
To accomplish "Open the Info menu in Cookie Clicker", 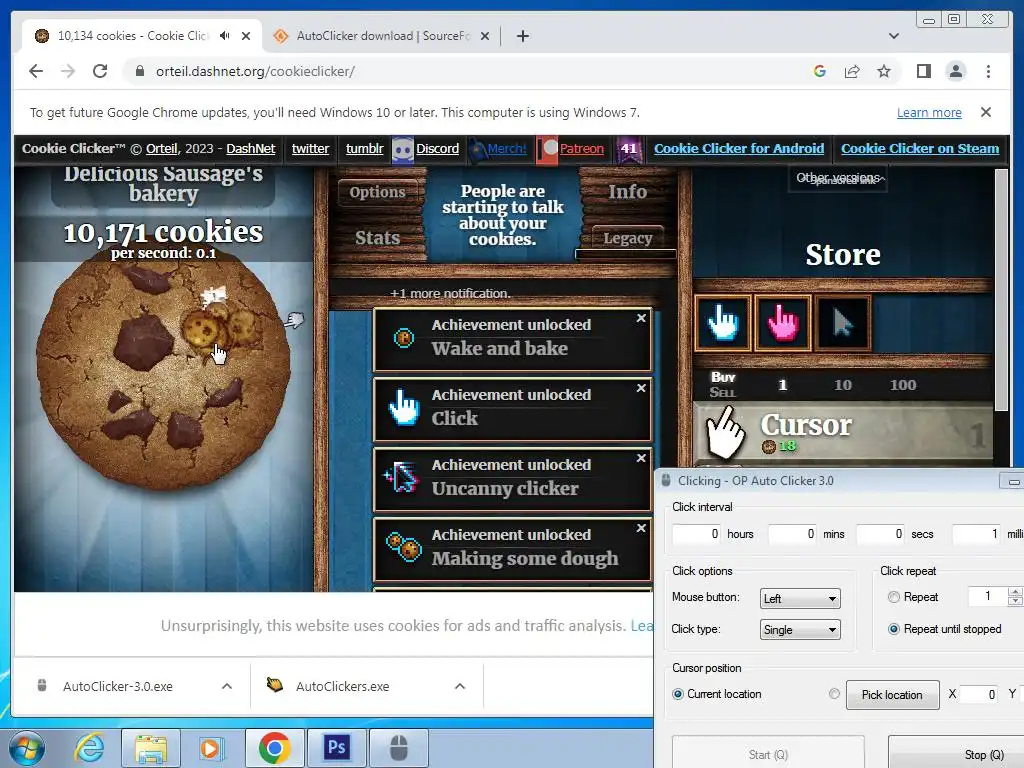I will coord(628,191).
